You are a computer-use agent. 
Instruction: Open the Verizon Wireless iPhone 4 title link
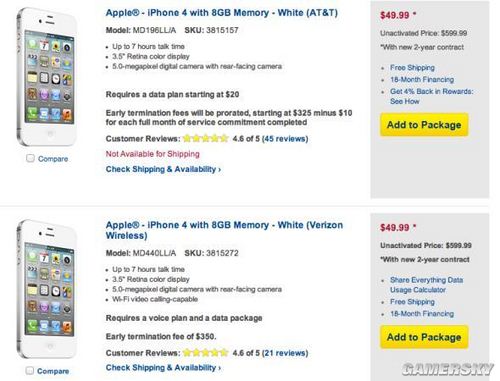point(224,230)
